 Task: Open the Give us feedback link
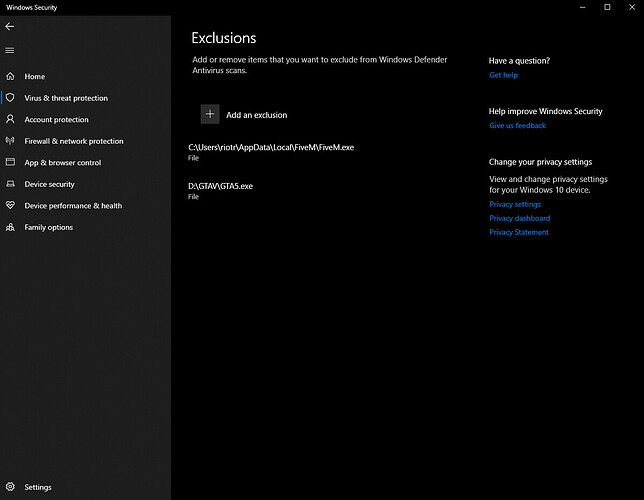(517, 126)
